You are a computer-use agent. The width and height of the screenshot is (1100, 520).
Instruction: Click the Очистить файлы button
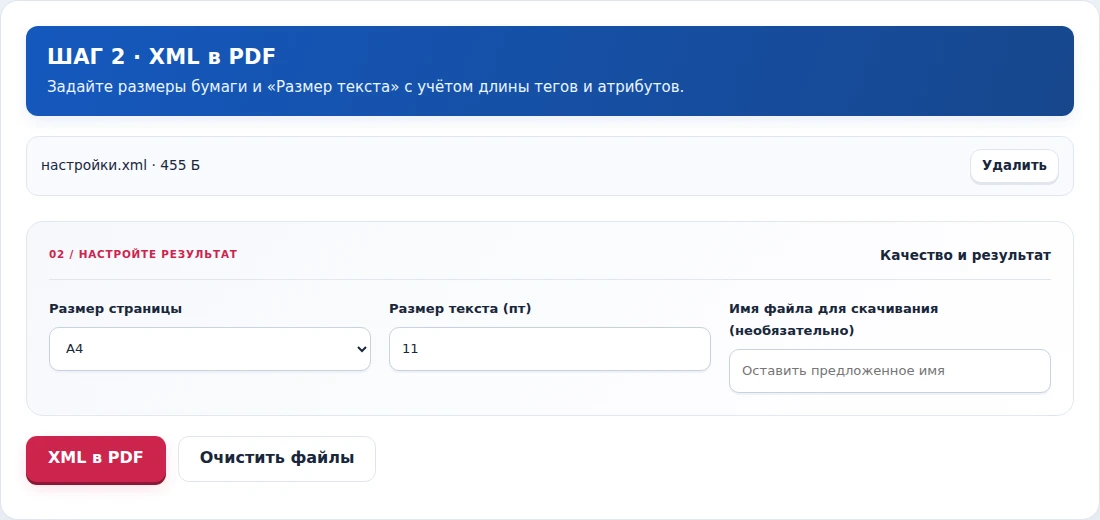(x=276, y=459)
